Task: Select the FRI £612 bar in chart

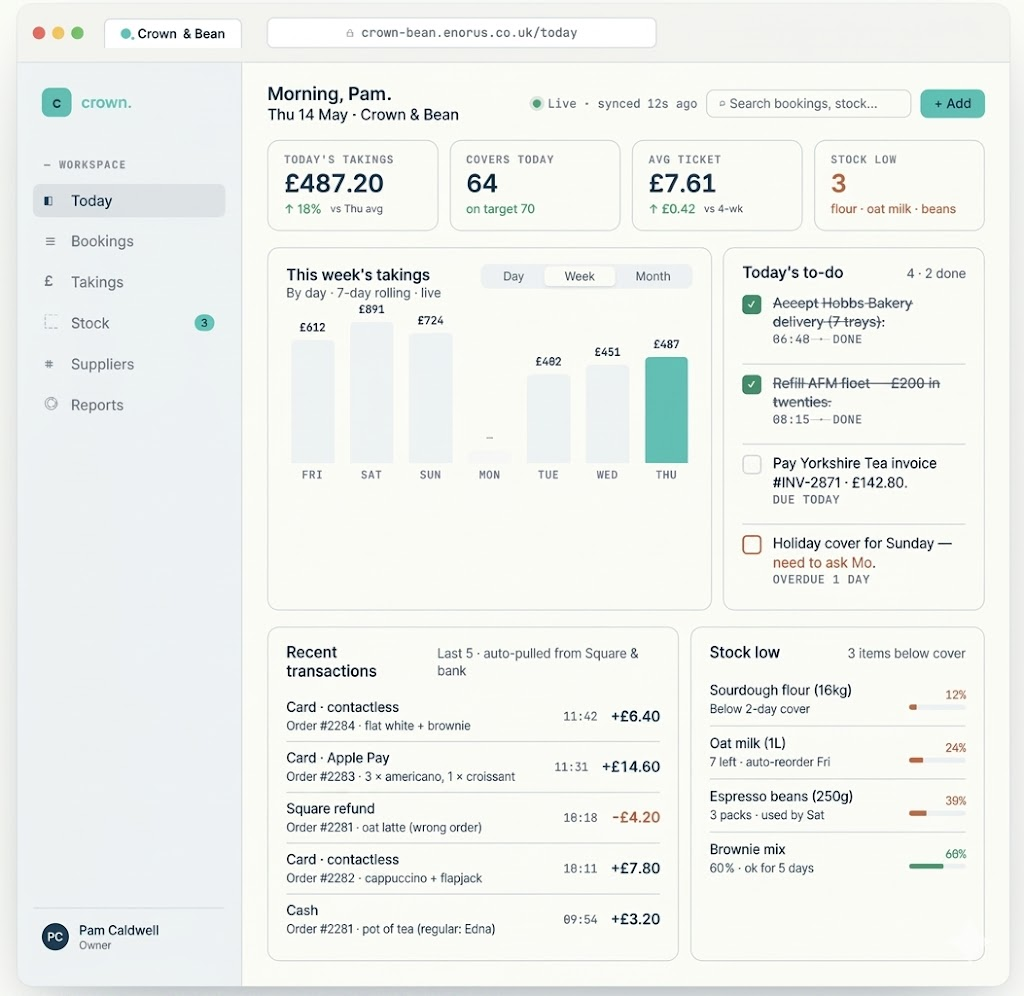Action: 313,401
